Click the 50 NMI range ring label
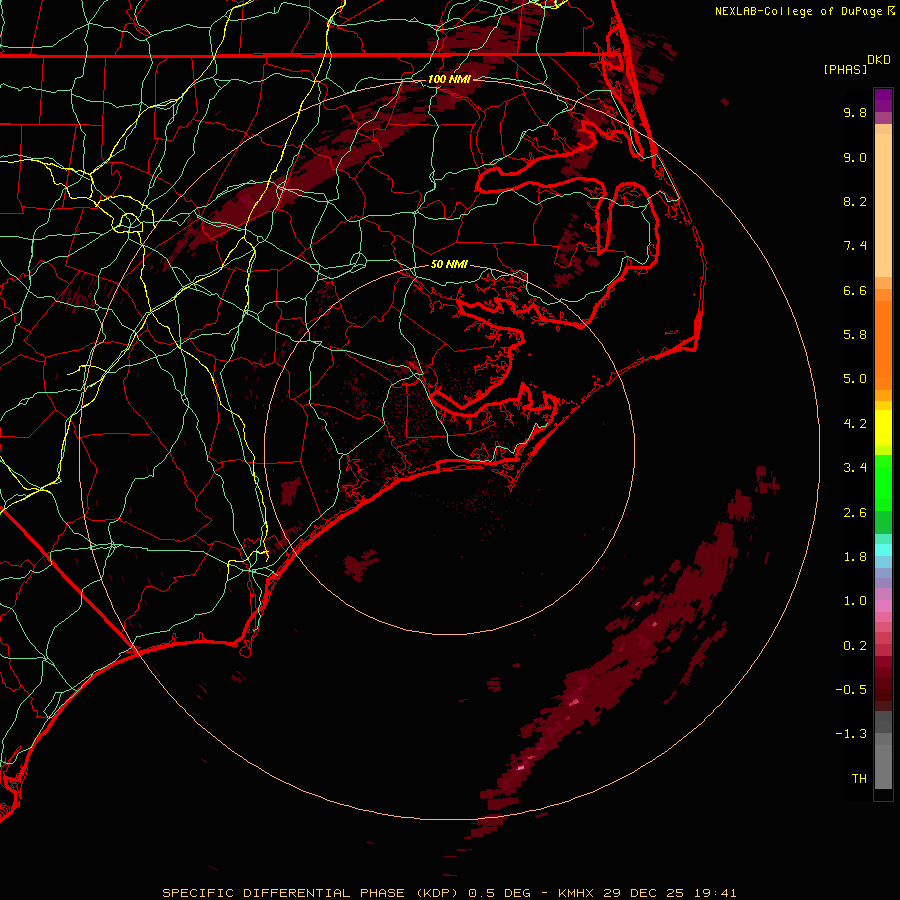The image size is (900, 900). click(x=449, y=264)
